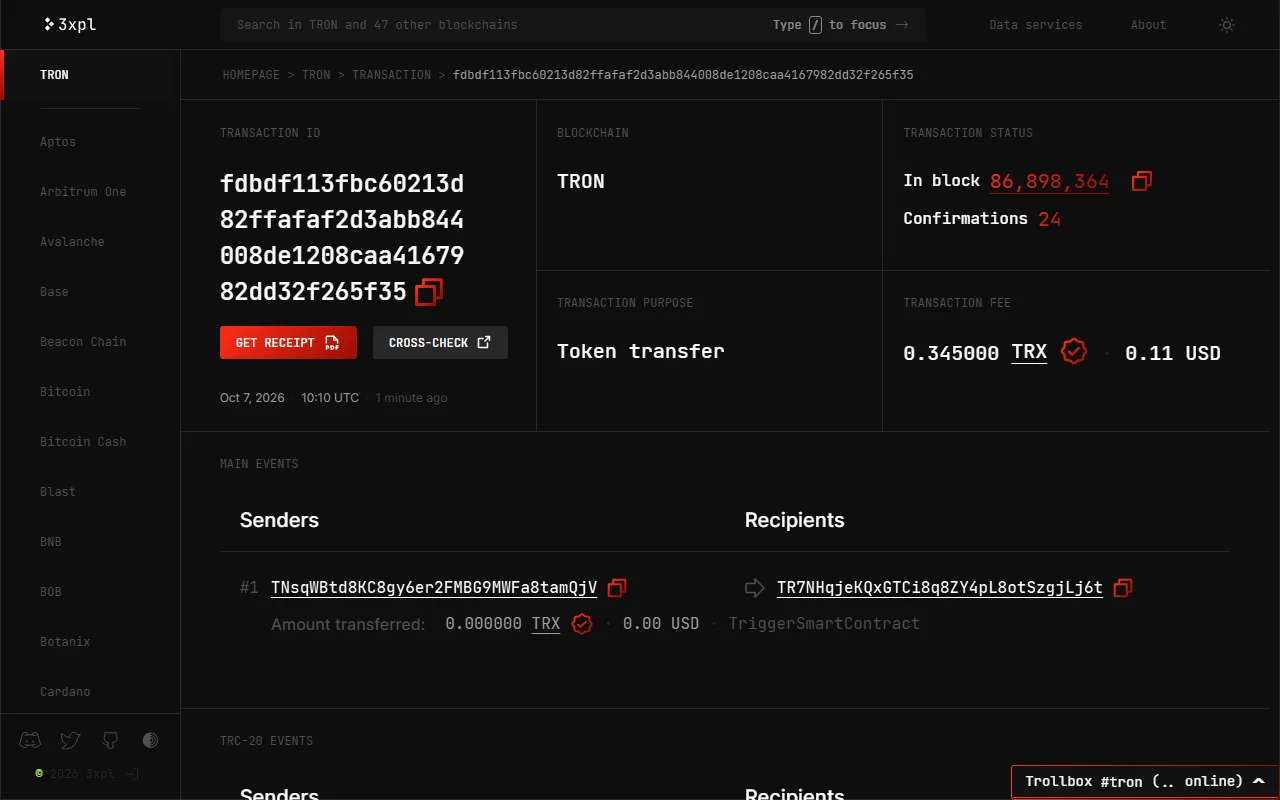Click TRX link in transaction fee
The height and width of the screenshot is (800, 1280).
coord(1029,352)
